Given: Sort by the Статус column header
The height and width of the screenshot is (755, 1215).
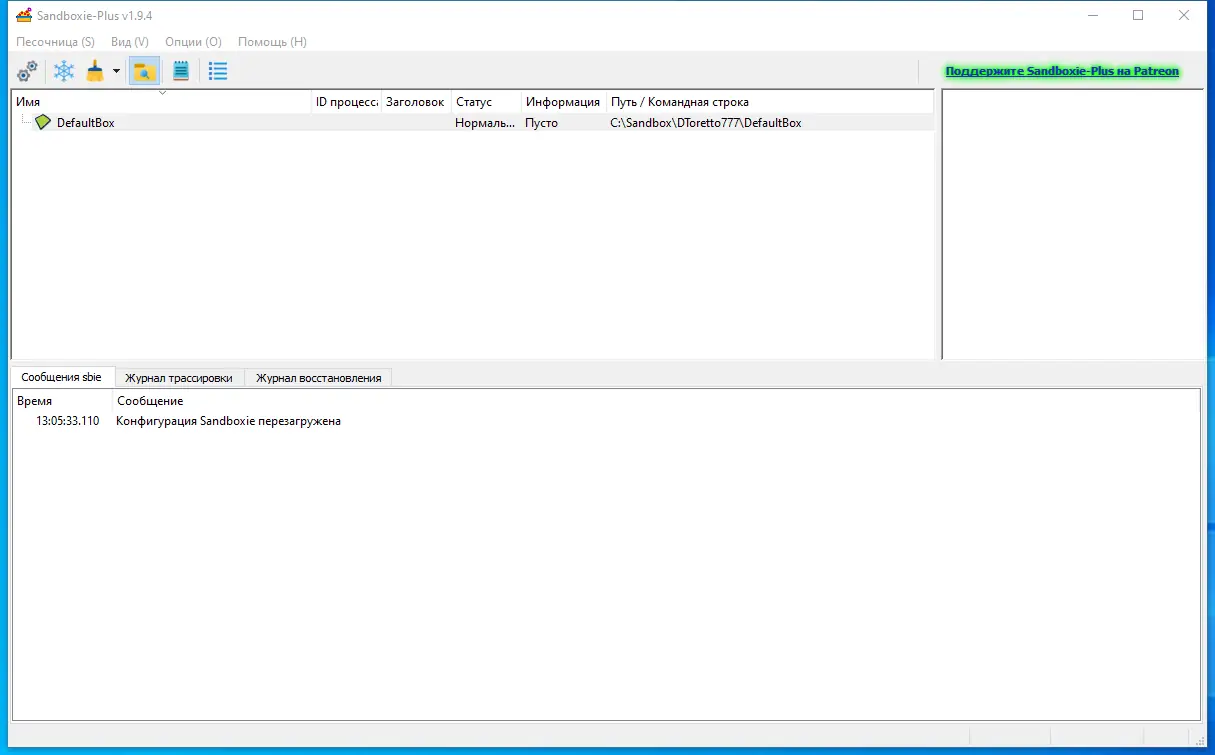Looking at the screenshot, I should (486, 102).
